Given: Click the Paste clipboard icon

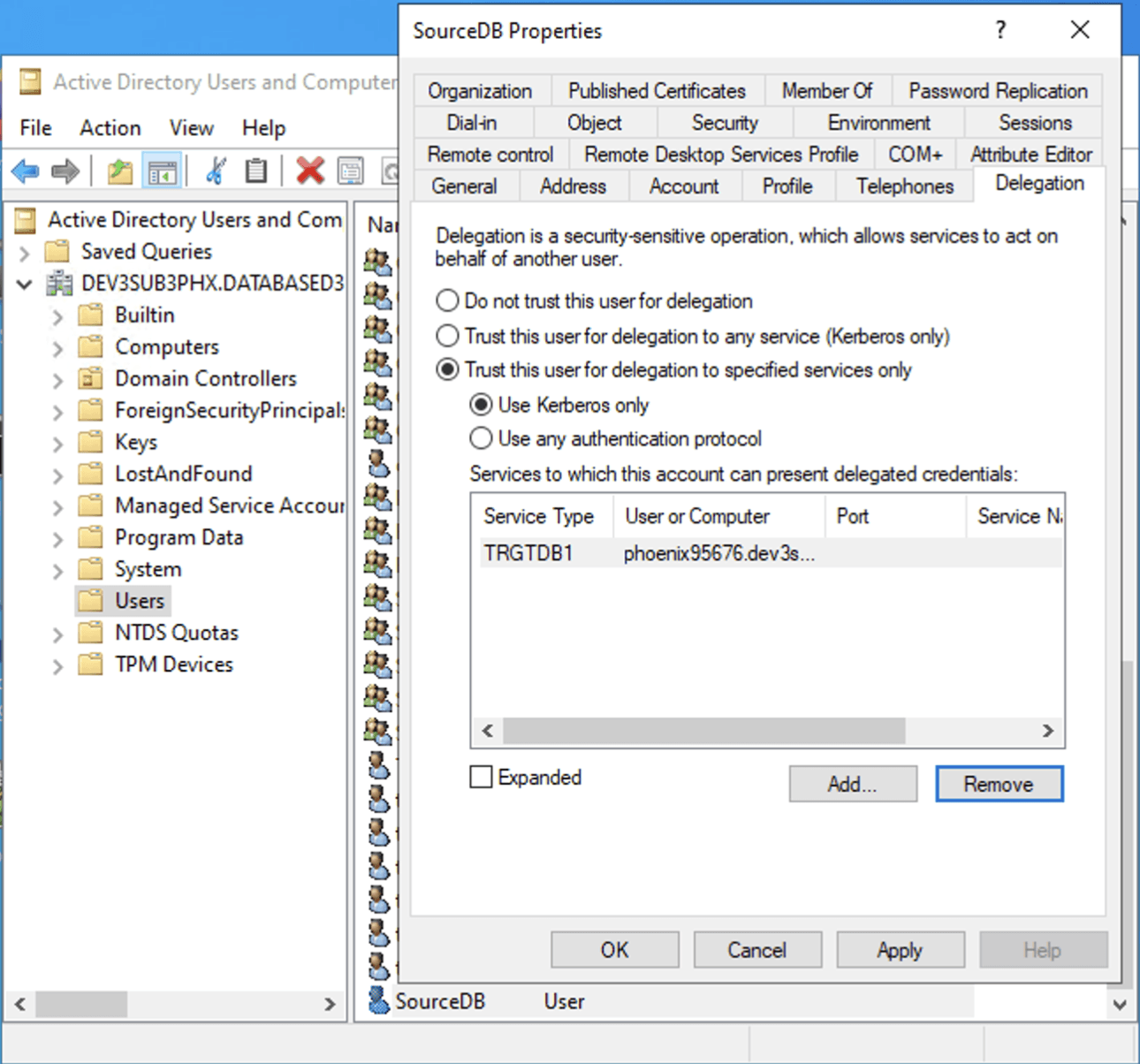Looking at the screenshot, I should coord(256,171).
